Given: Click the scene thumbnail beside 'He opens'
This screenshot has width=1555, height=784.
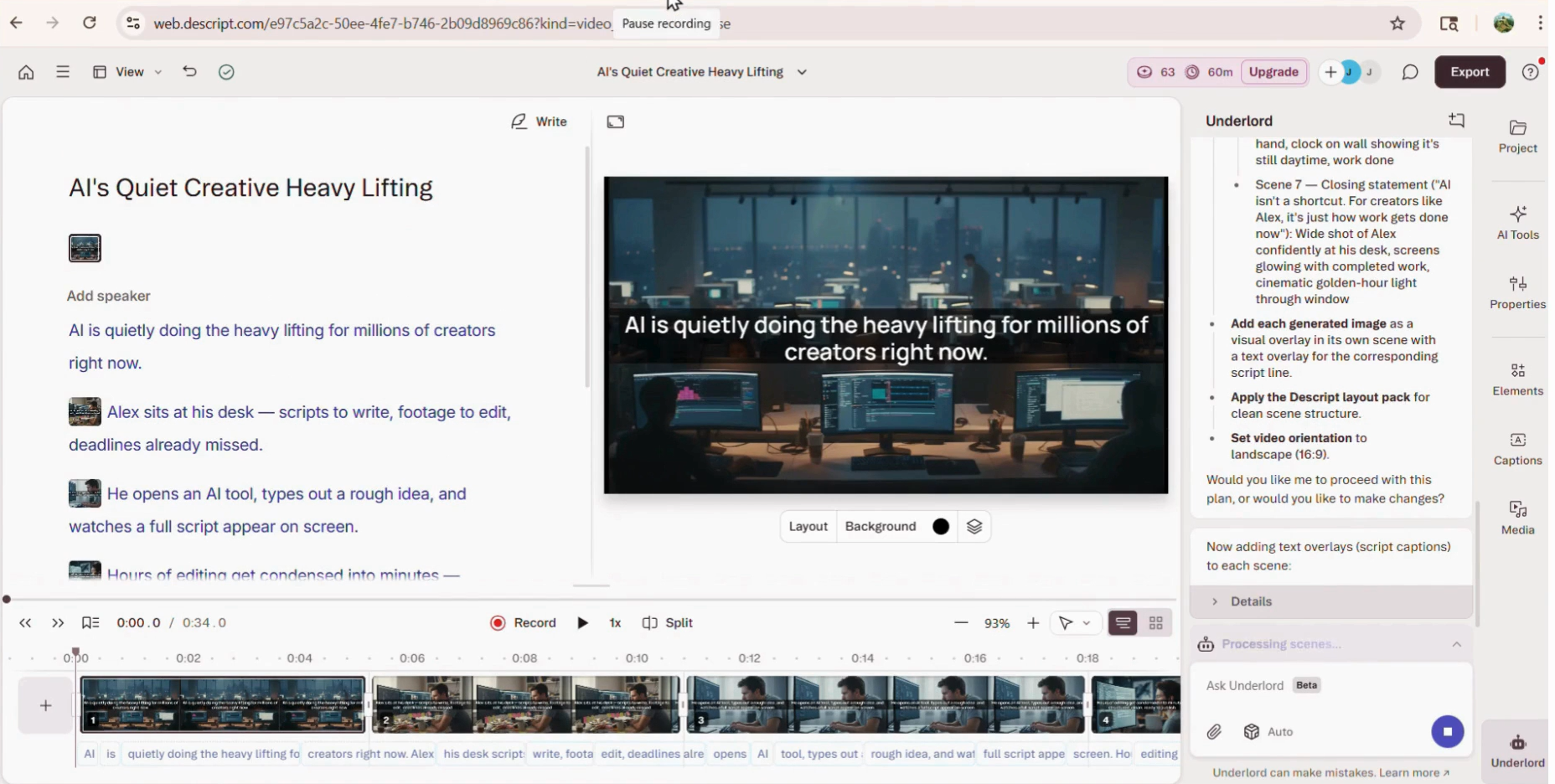Looking at the screenshot, I should point(85,494).
